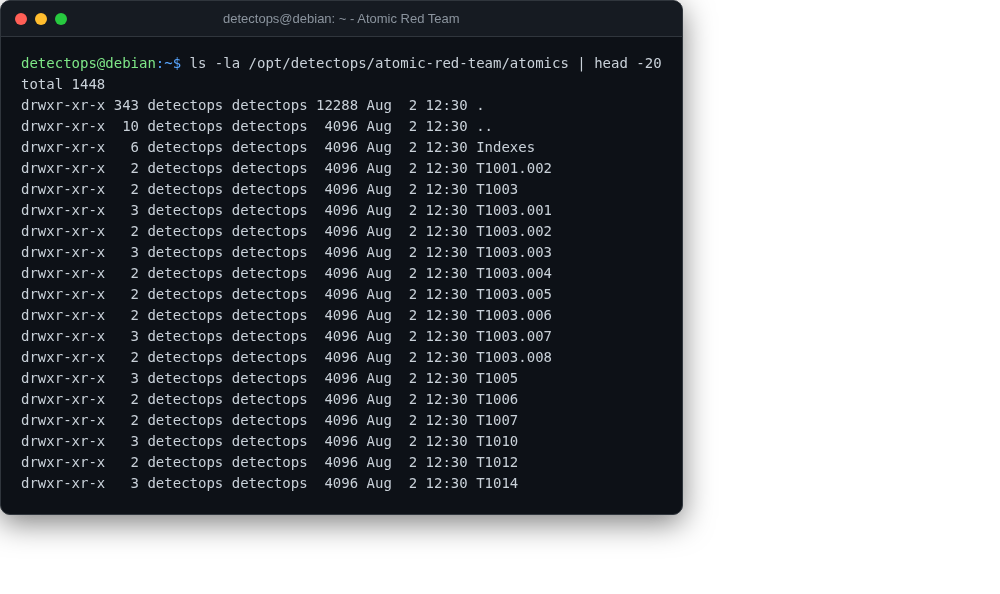
Task: Click the 'T1003.007' directory name
Action: 514,336
